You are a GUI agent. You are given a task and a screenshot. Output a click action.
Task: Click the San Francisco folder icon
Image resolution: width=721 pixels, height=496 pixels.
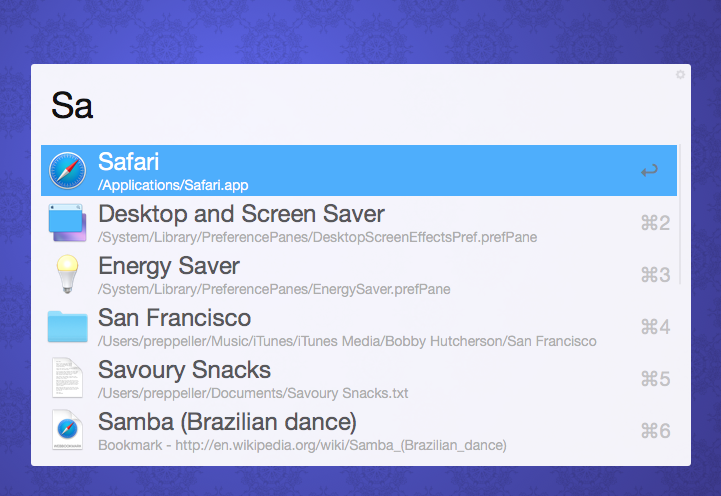point(68,326)
